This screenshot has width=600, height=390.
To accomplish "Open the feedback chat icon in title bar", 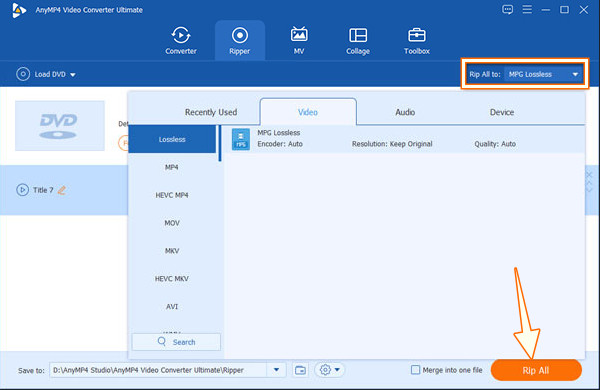I will (507, 10).
